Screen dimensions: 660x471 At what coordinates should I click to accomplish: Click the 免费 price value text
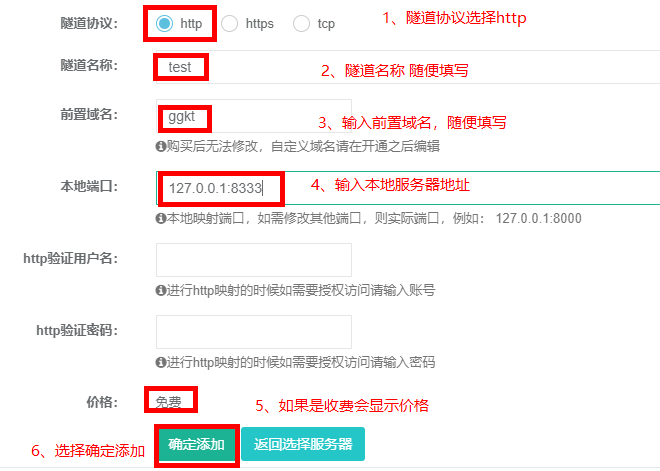(x=168, y=402)
